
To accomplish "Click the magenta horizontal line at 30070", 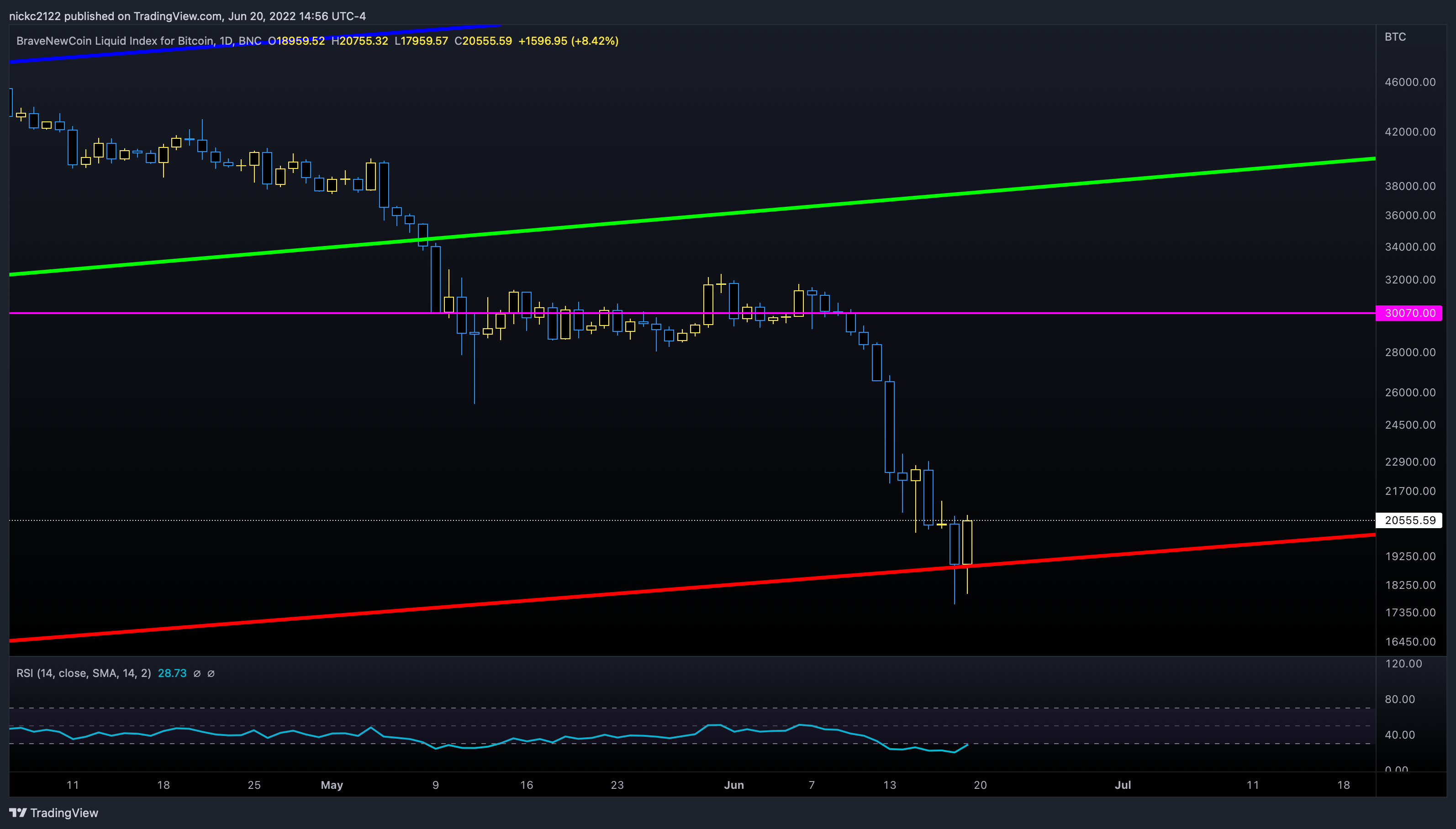I will point(692,313).
